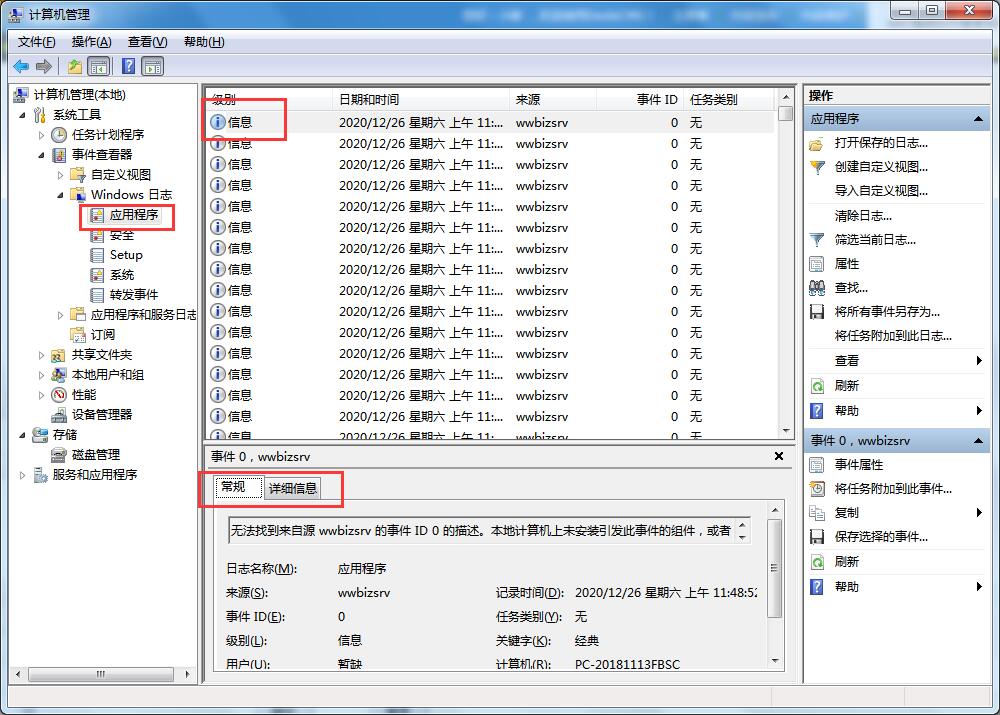
Task: Select 服务和应用程序 in tree
Action: coord(95,475)
